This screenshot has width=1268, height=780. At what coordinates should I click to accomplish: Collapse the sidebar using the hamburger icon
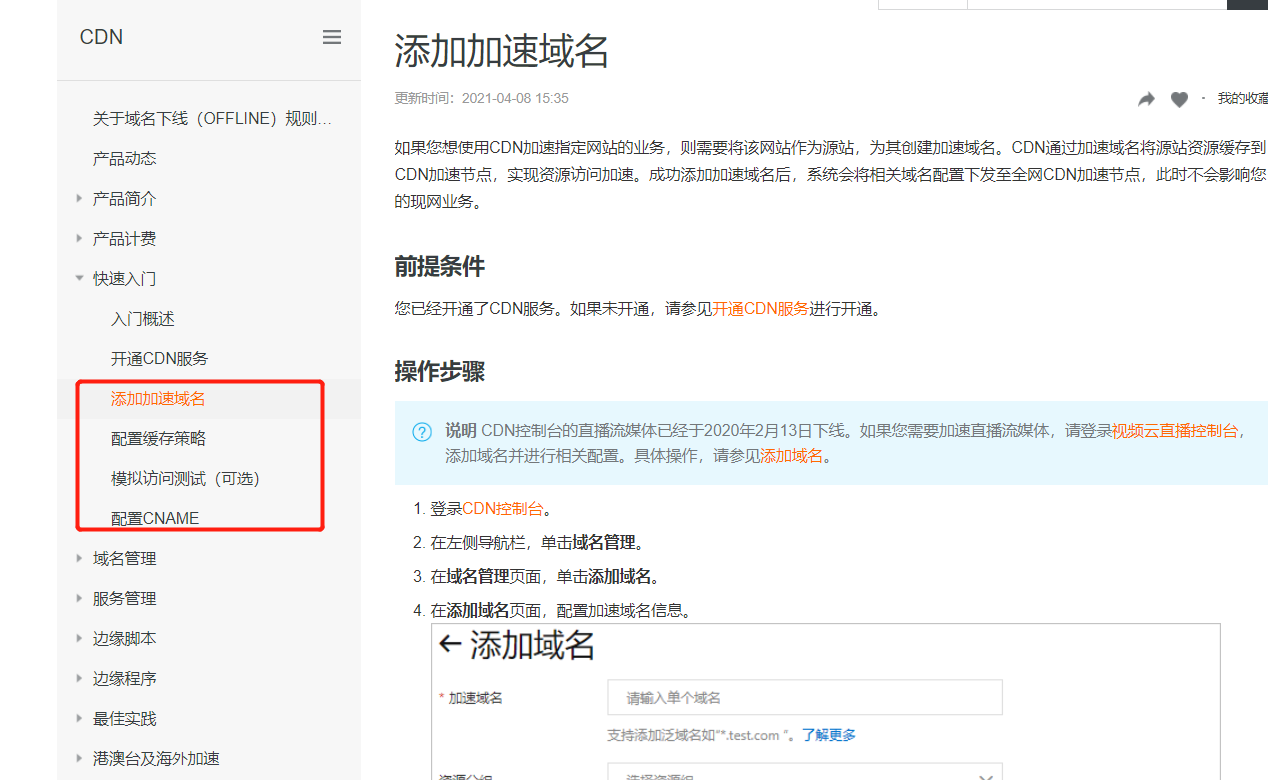click(x=331, y=36)
